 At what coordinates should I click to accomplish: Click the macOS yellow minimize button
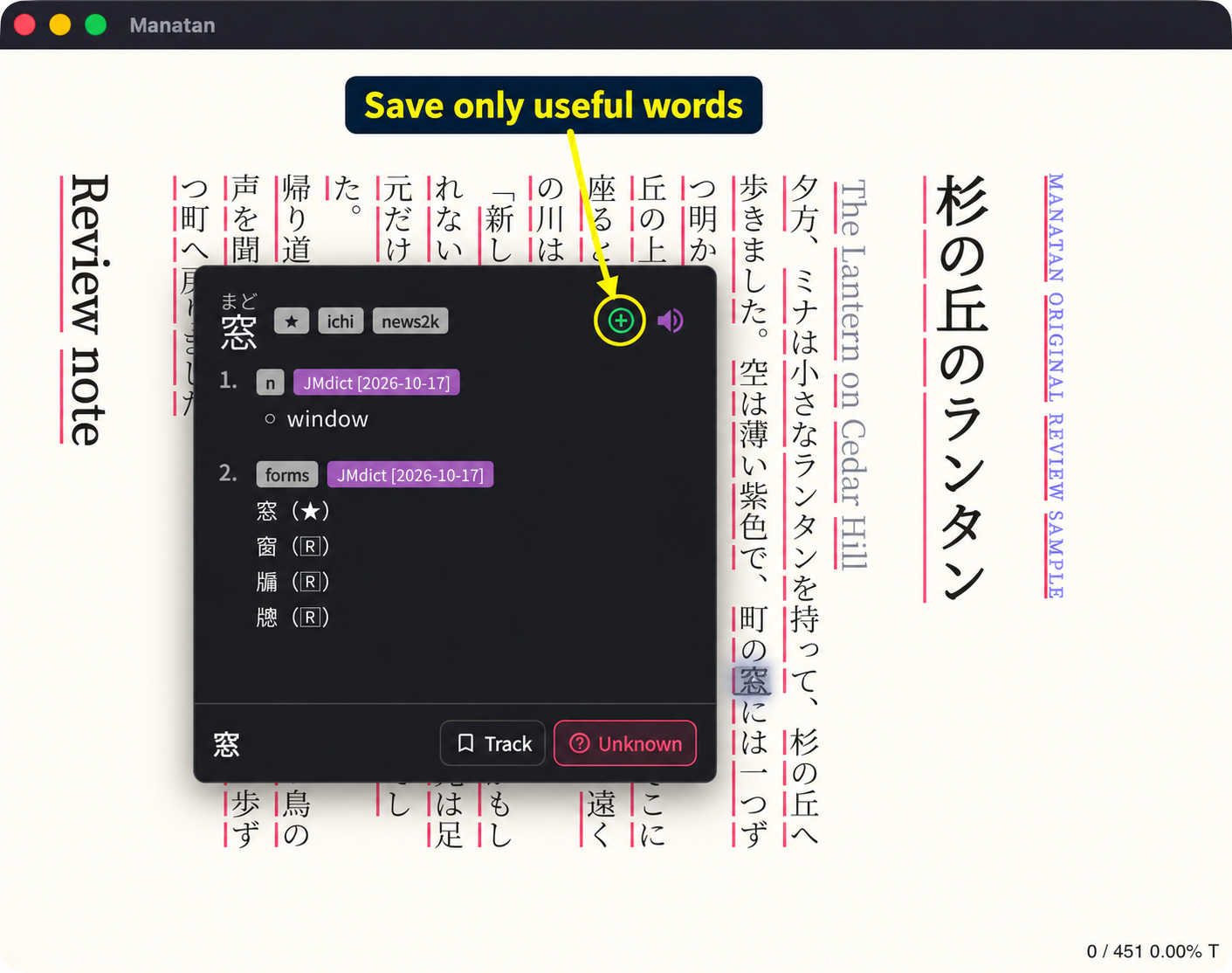pos(60,24)
